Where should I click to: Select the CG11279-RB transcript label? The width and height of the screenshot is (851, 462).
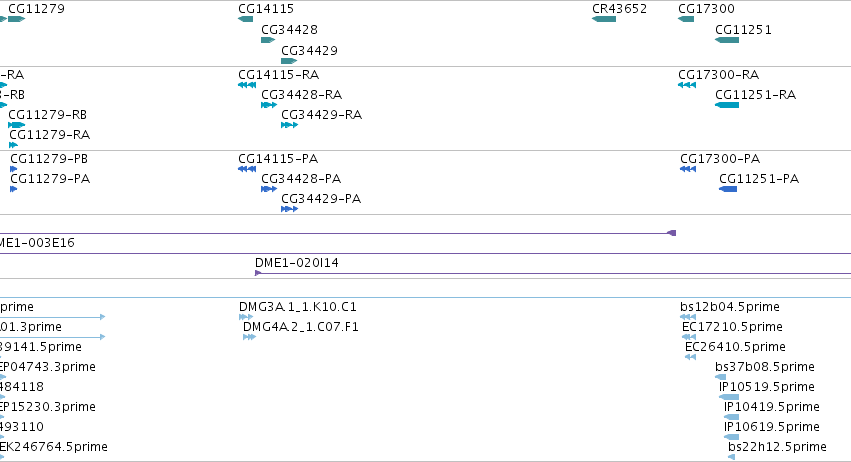pos(47,115)
